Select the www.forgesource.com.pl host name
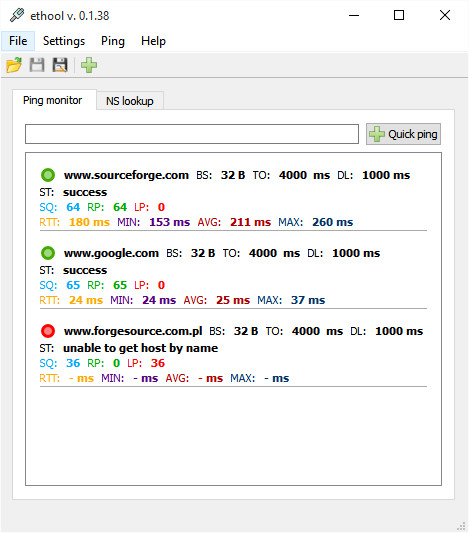The image size is (469, 533). [x=133, y=331]
